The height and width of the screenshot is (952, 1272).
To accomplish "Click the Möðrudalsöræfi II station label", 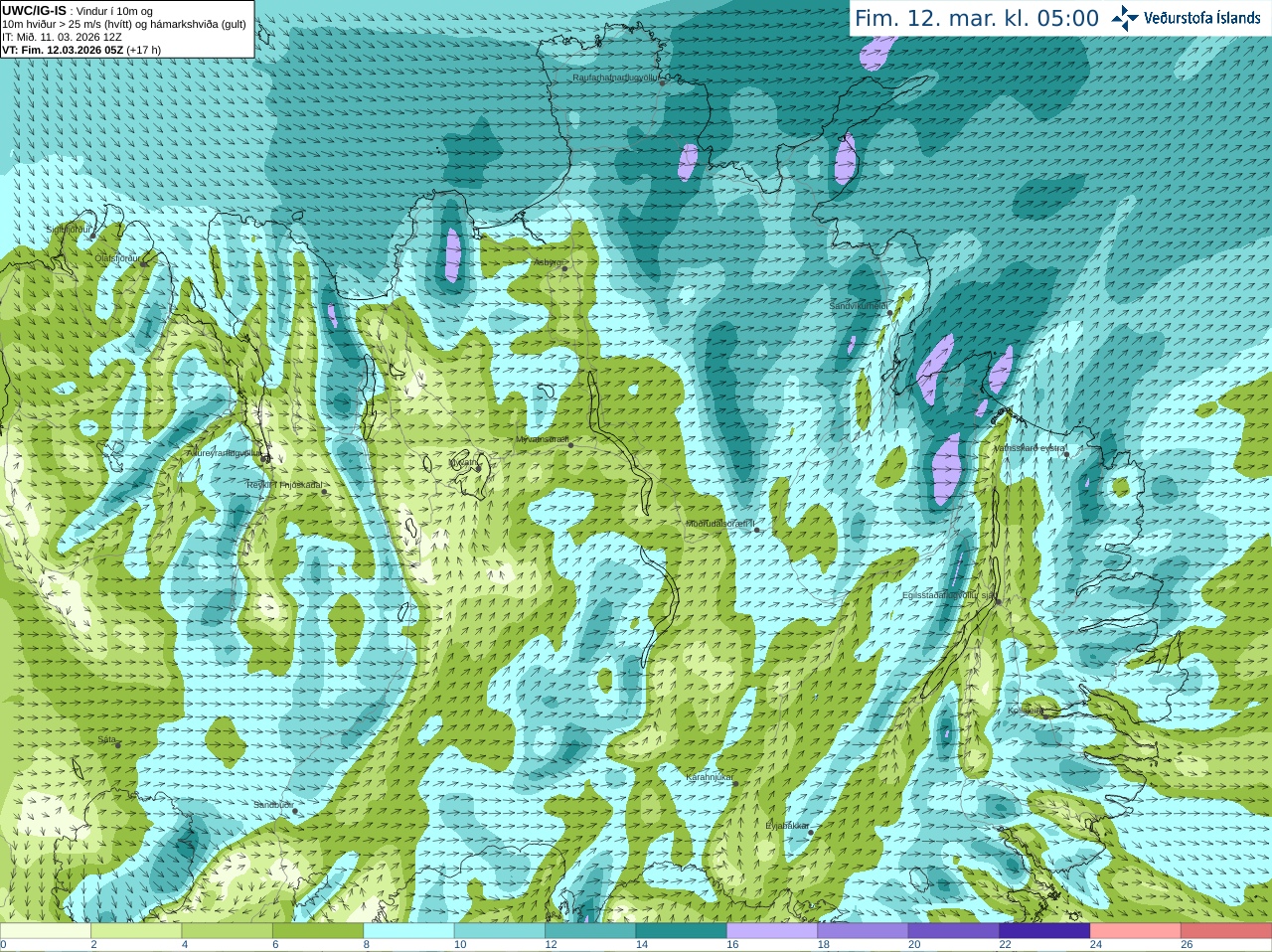I will click(x=720, y=524).
